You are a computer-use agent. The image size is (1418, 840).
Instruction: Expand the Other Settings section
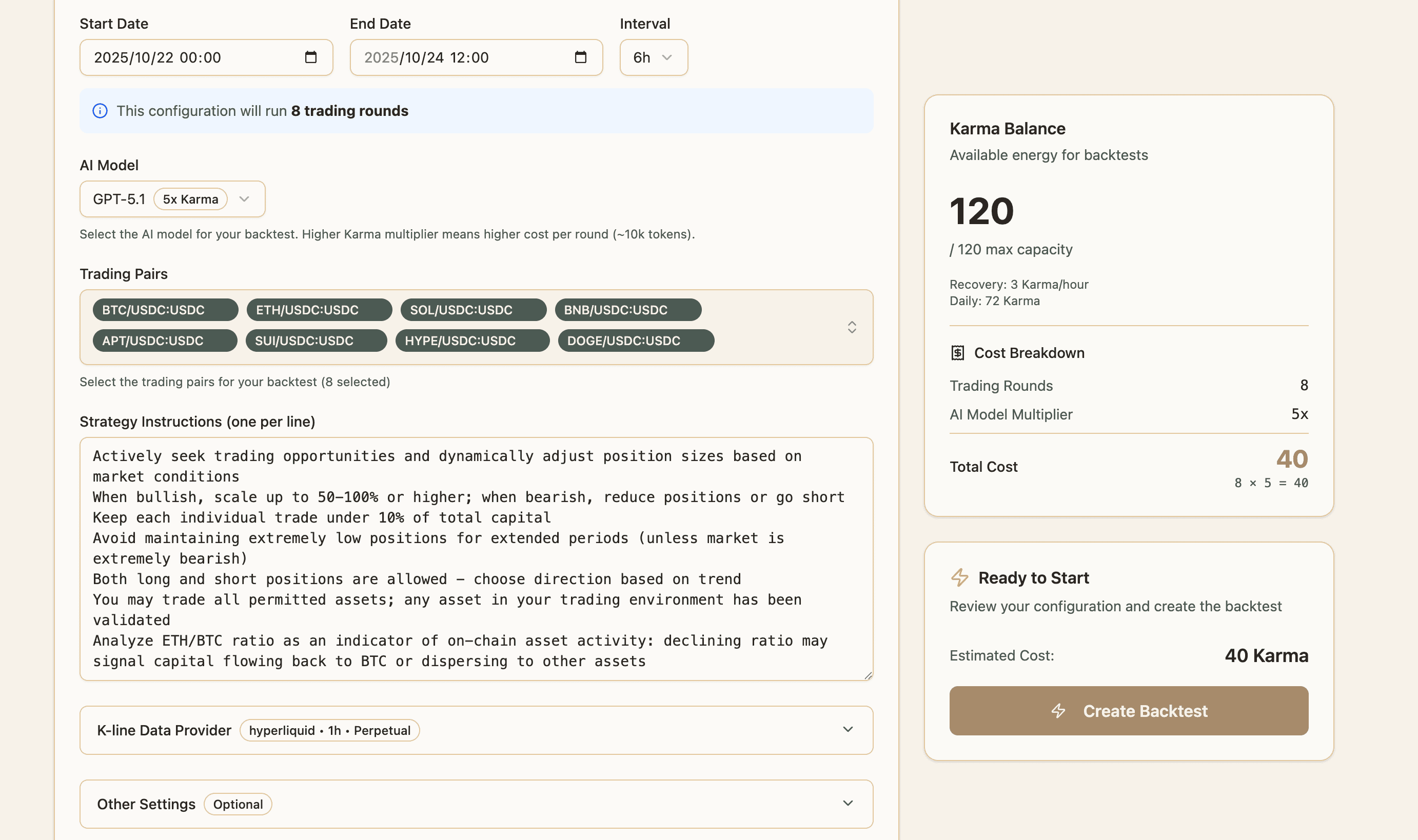coord(848,803)
